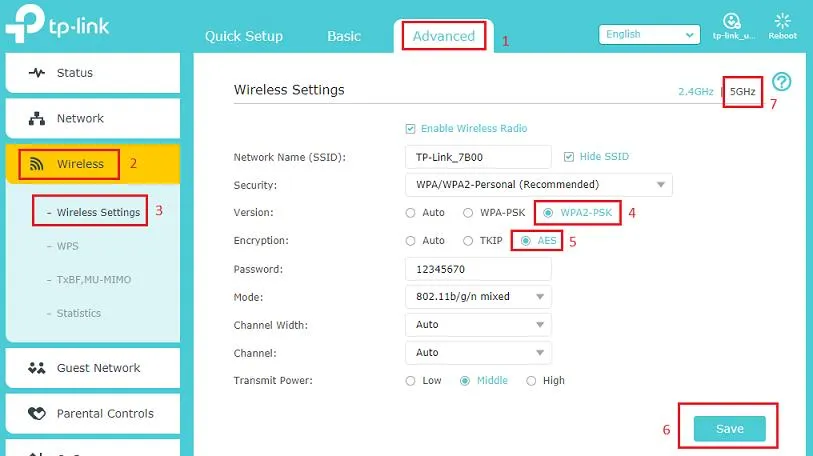The height and width of the screenshot is (456, 813).
Task: Switch to Advanced tab
Action: tap(444, 36)
